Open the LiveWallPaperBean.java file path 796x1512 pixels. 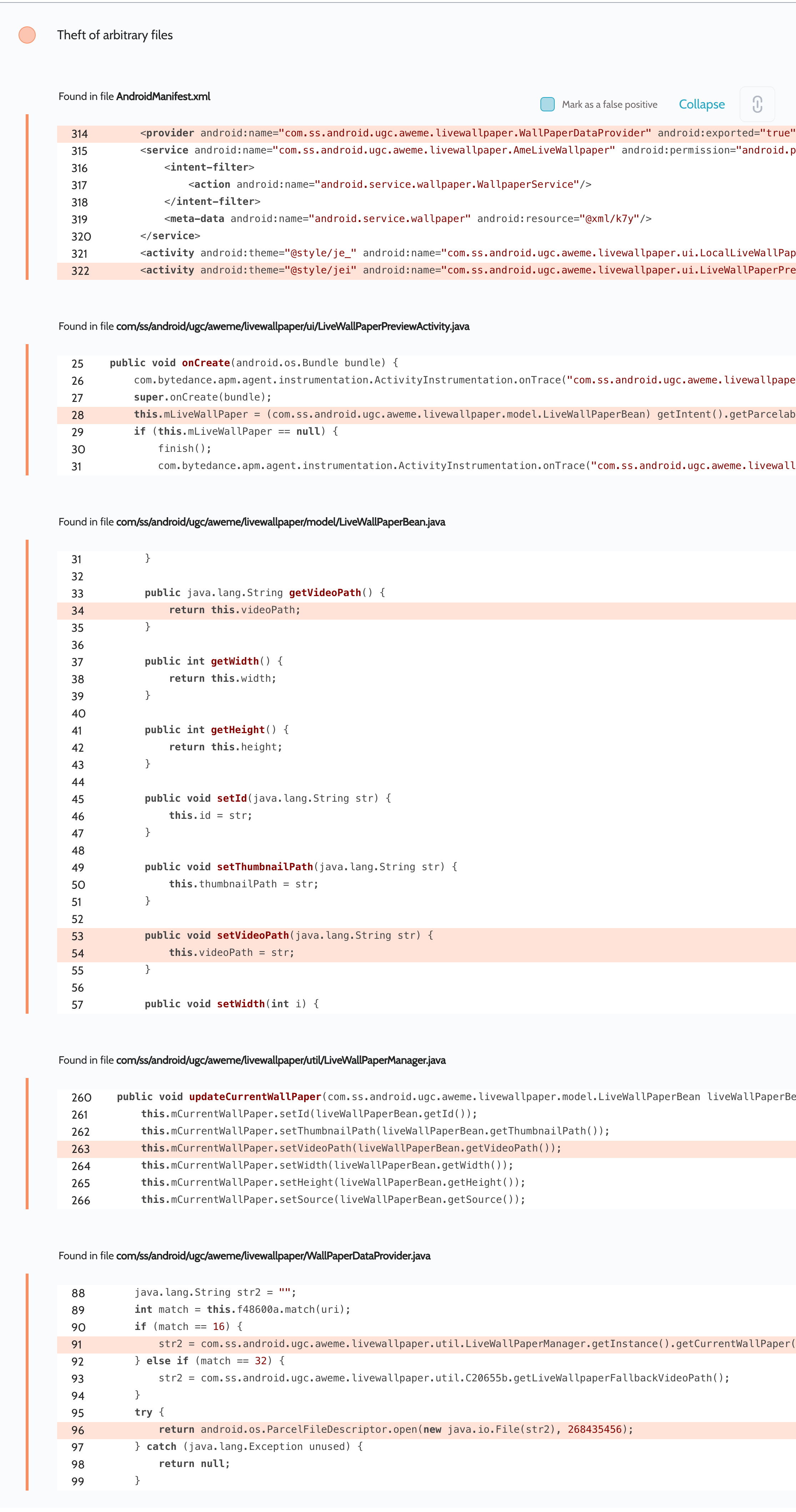[280, 522]
